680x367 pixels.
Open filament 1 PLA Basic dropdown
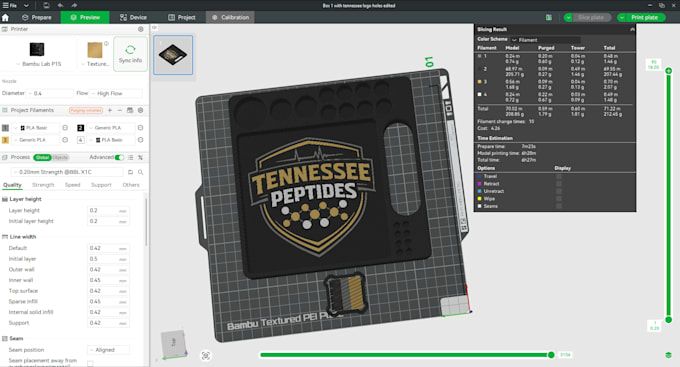click(36, 128)
